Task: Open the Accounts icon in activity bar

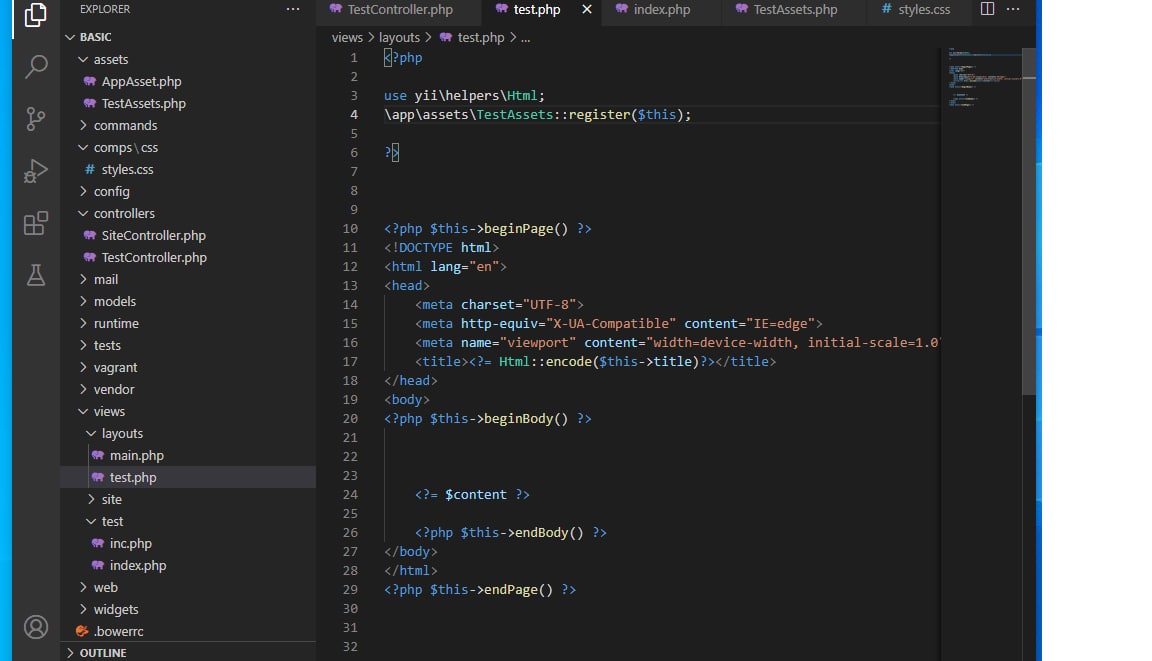Action: pyautogui.click(x=35, y=627)
